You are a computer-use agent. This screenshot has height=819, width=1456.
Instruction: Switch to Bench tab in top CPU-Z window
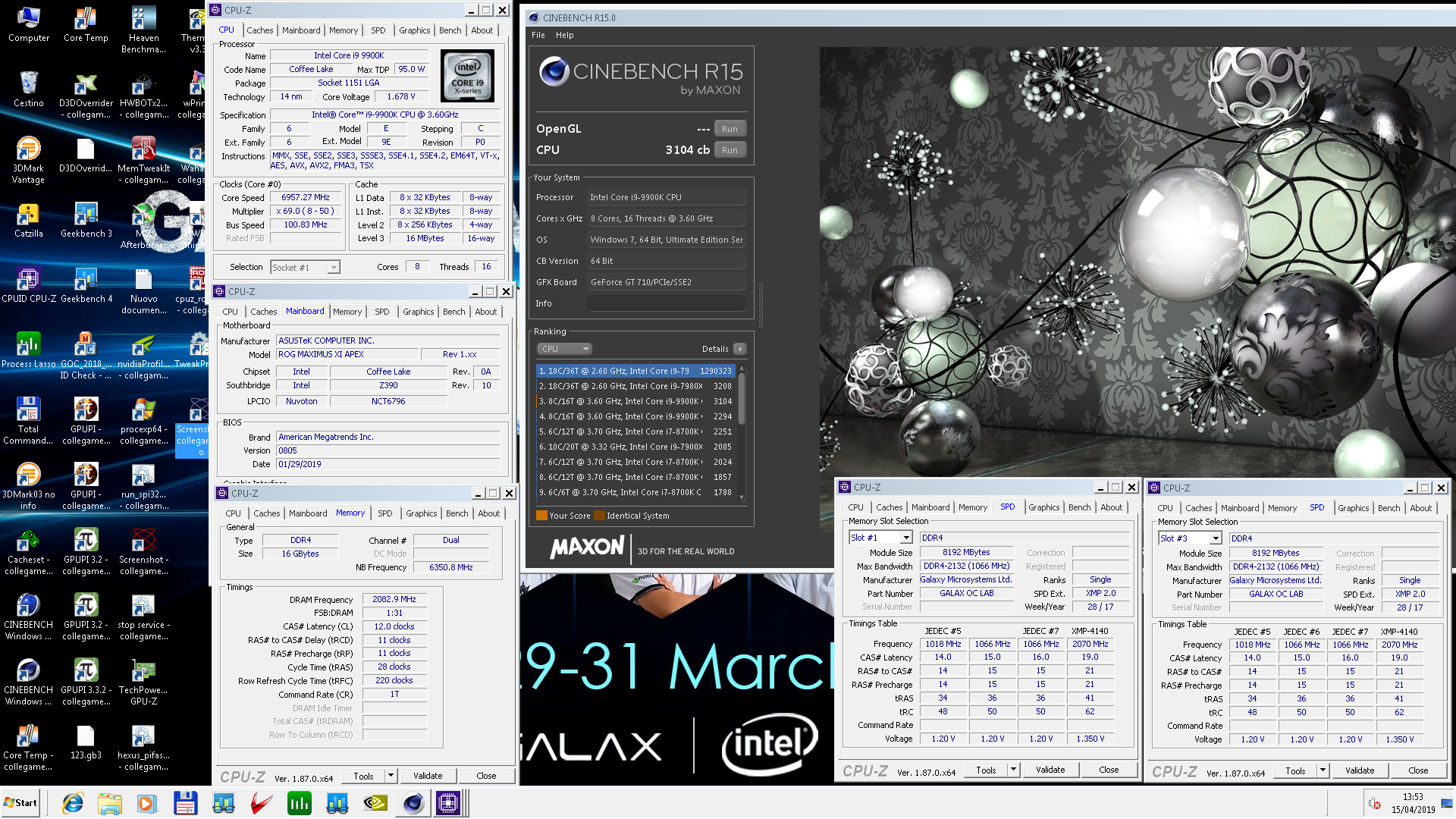(450, 30)
